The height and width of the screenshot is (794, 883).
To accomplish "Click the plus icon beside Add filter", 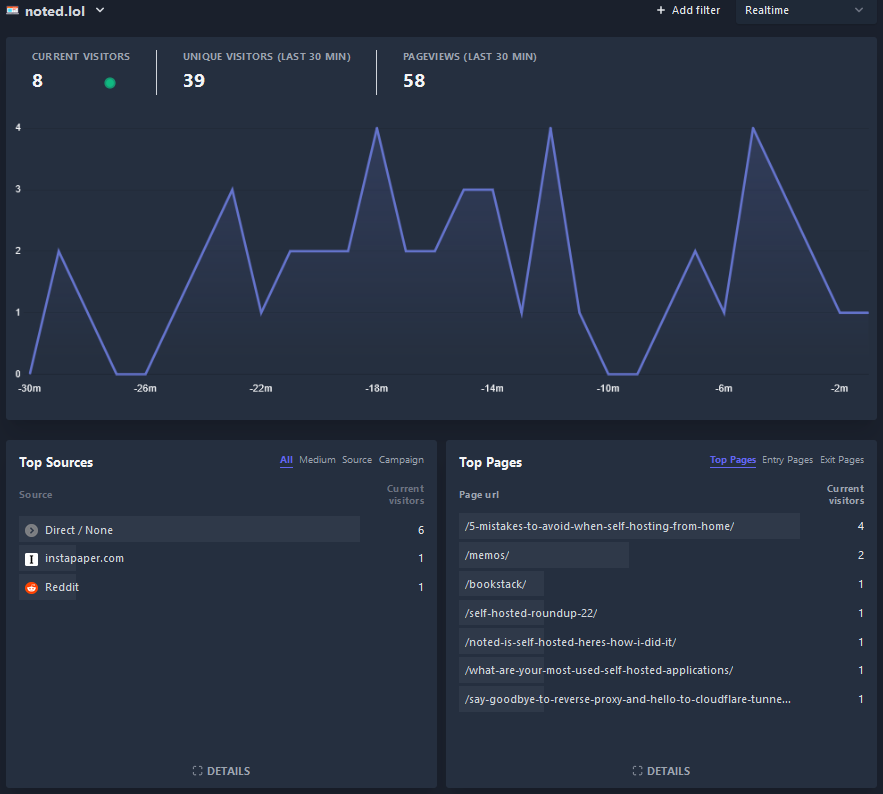I will point(660,10).
